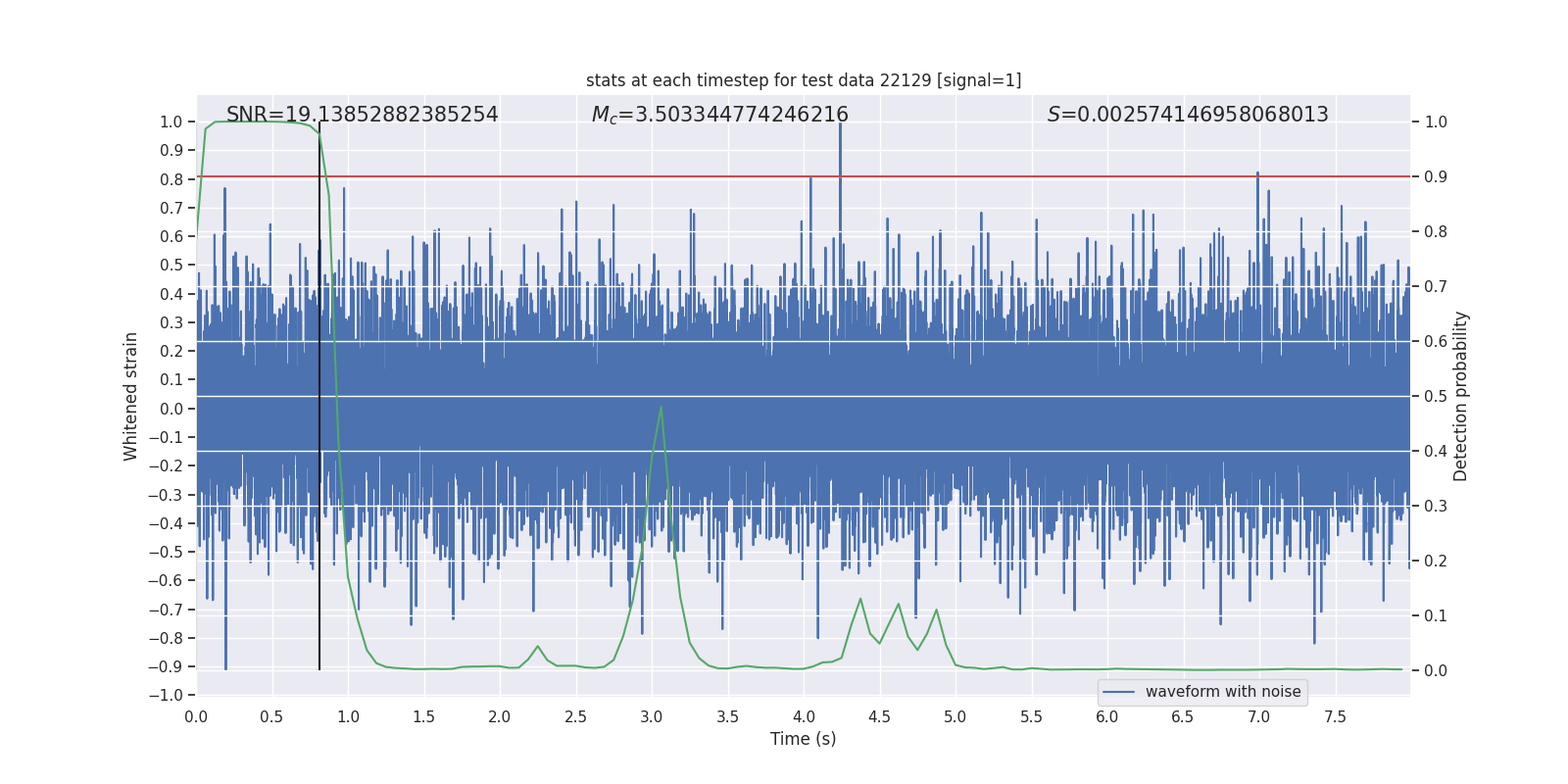
Task: Click the 1.5 tick label on time axis
Action: click(423, 717)
